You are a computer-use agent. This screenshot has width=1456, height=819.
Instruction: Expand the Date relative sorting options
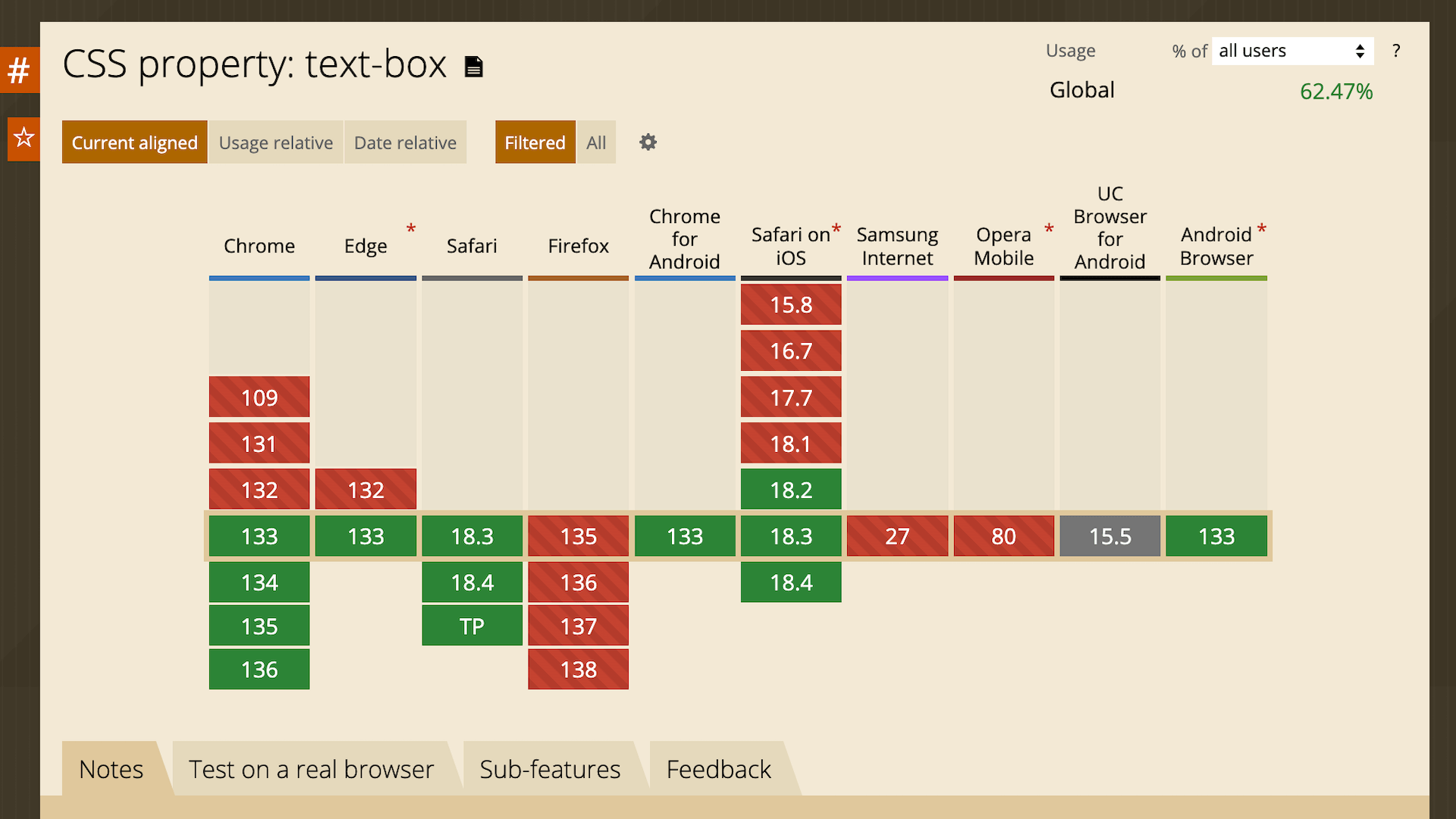(405, 142)
